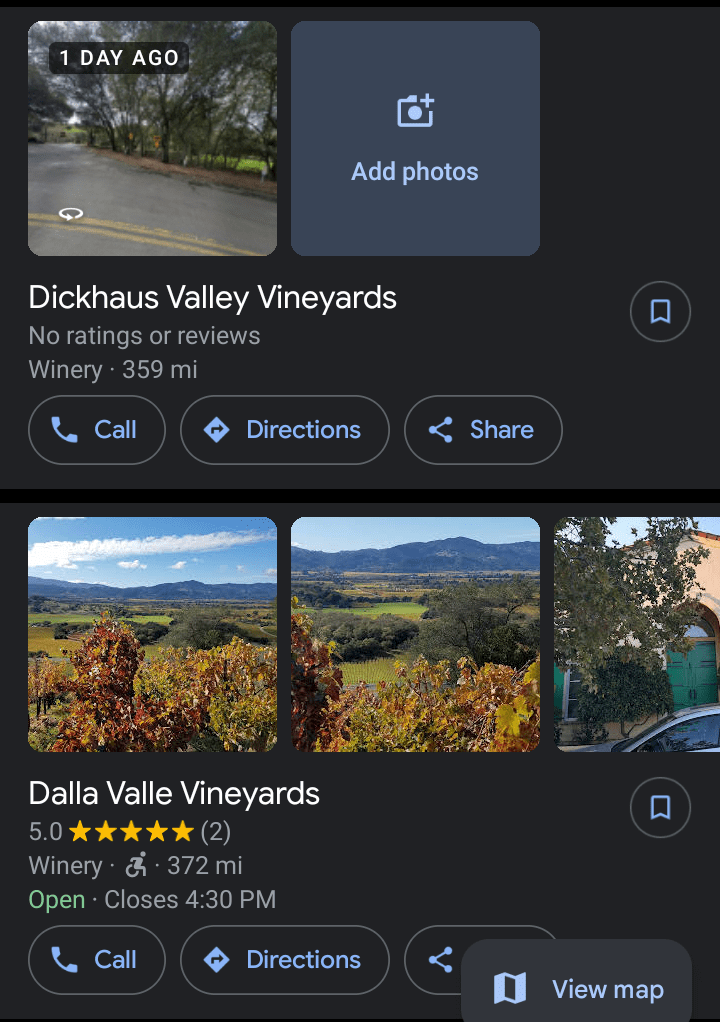
Task: Share Dickhaus Valley Vineyards listing
Action: [x=483, y=430]
